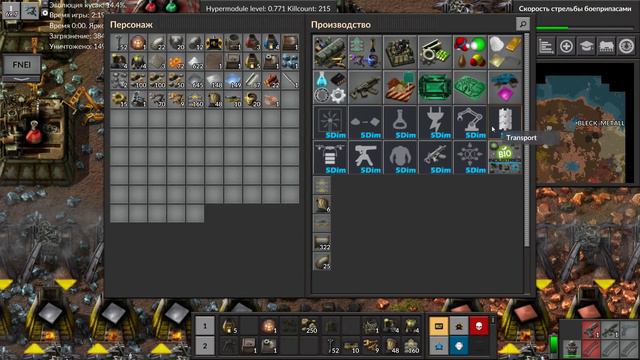640x360 pixels.
Task: Select the SDim circuit network category
Action: (x=470, y=157)
